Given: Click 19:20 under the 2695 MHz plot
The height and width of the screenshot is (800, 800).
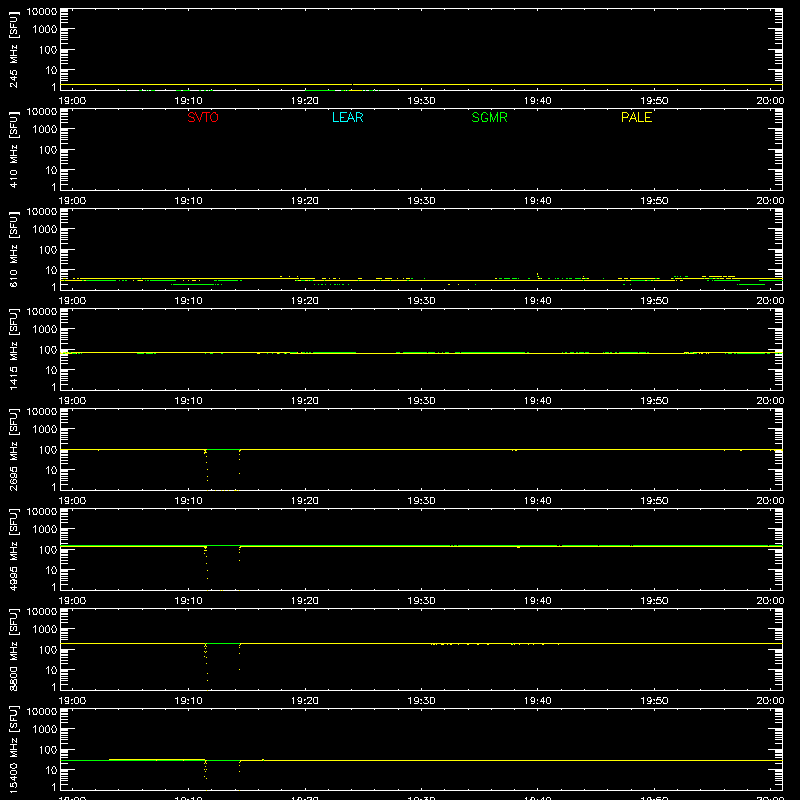Looking at the screenshot, I should (305, 501).
